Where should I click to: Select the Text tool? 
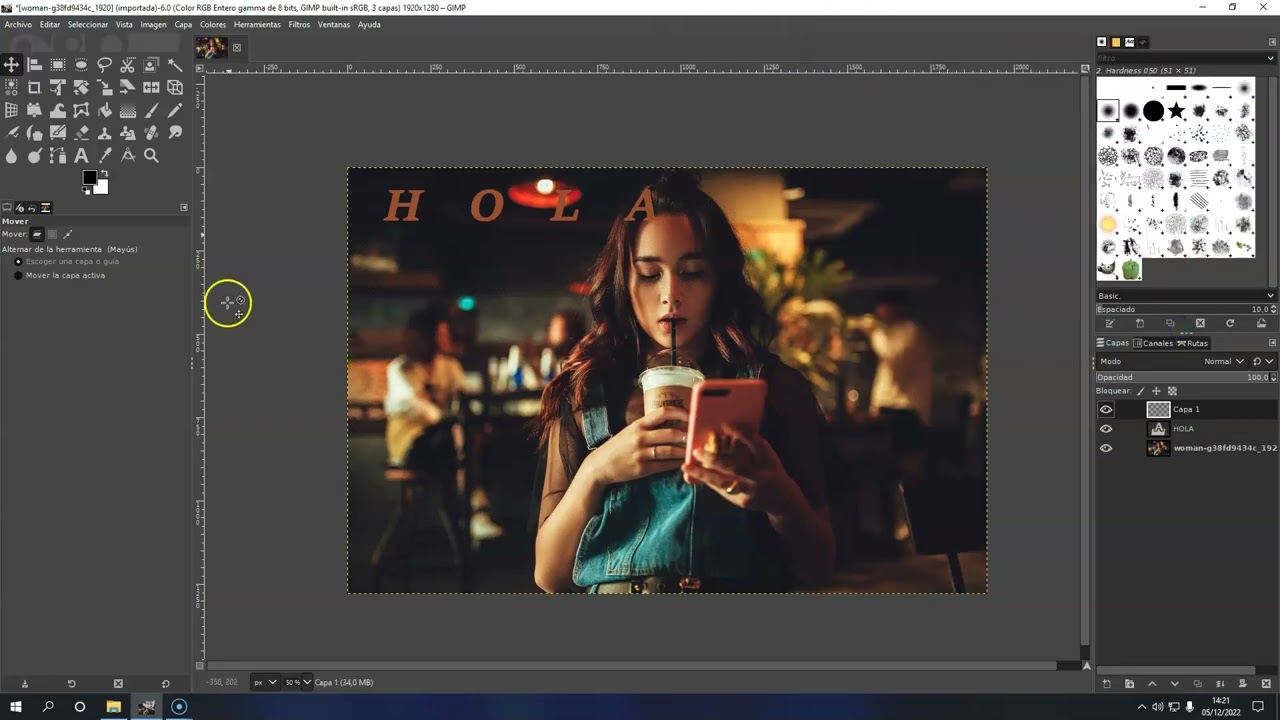(x=81, y=156)
